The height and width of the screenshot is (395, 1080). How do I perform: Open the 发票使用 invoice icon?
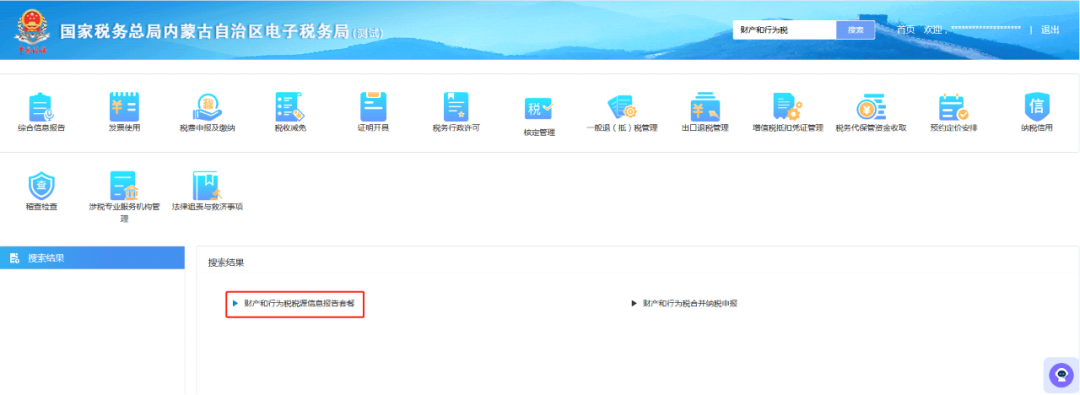[124, 107]
